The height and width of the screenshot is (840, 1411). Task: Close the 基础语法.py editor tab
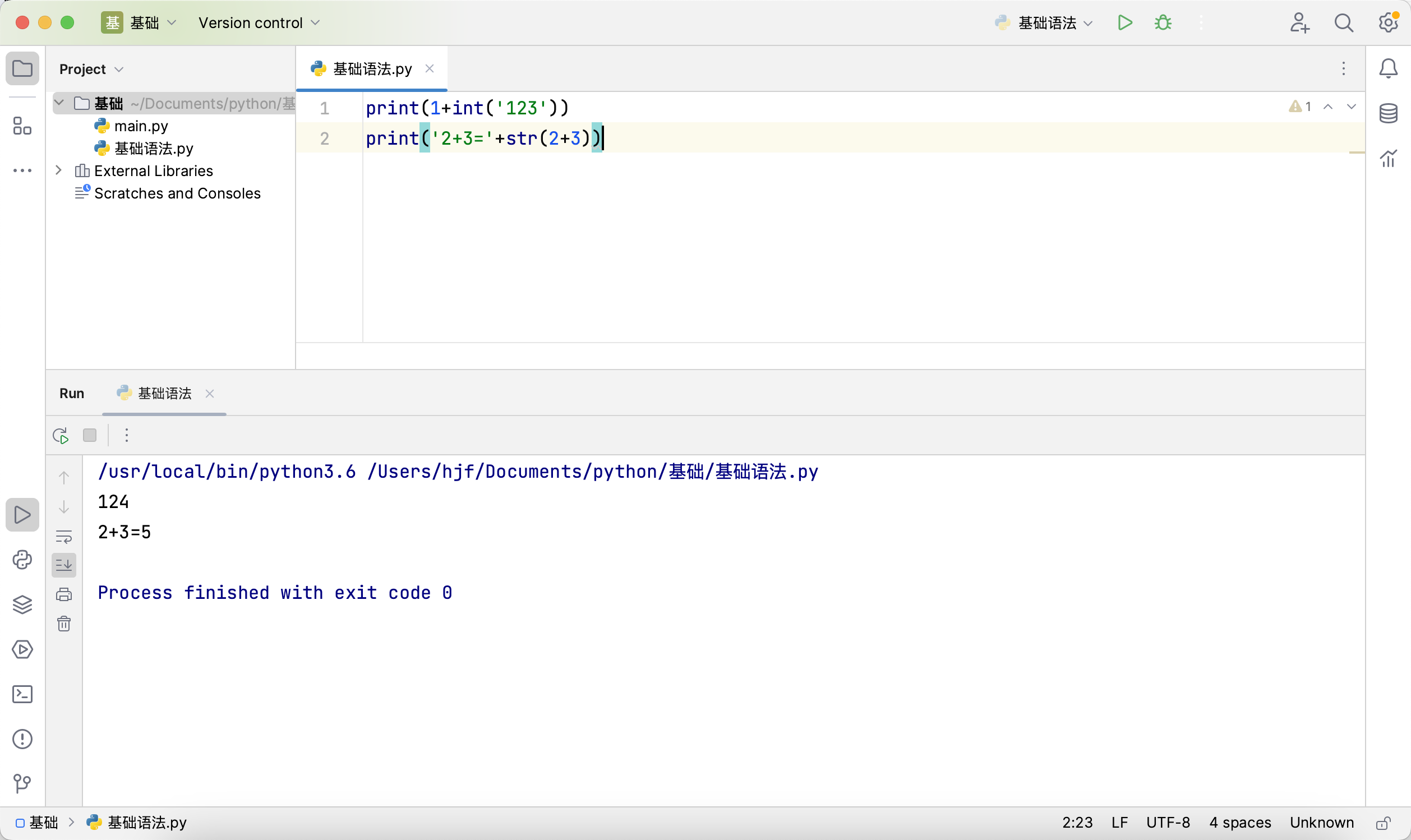coord(430,68)
